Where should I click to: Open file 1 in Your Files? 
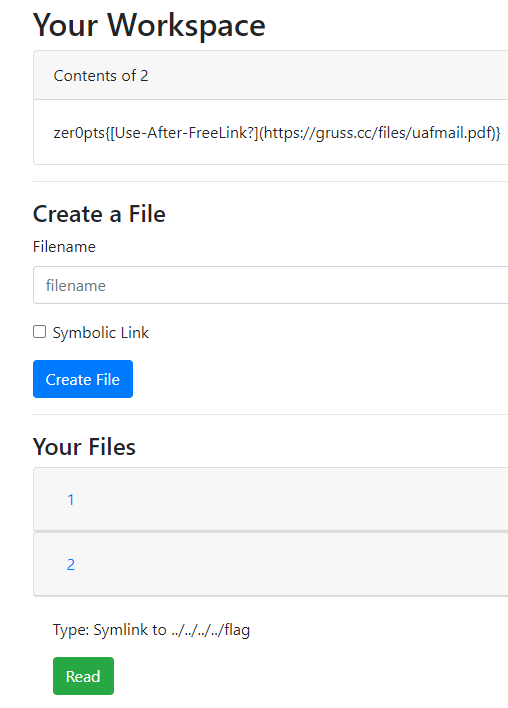point(71,499)
